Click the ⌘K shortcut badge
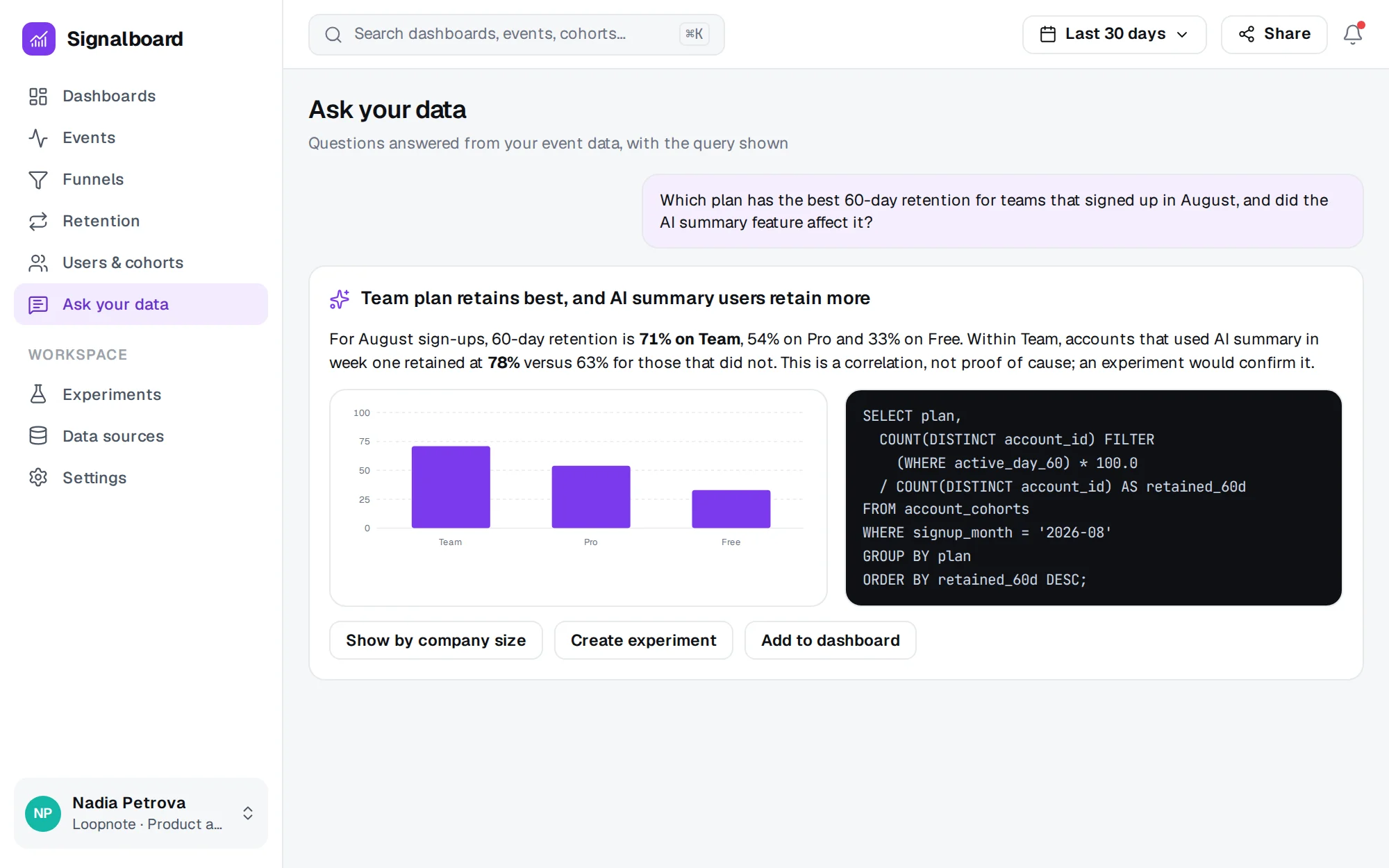The width and height of the screenshot is (1389, 868). (694, 34)
